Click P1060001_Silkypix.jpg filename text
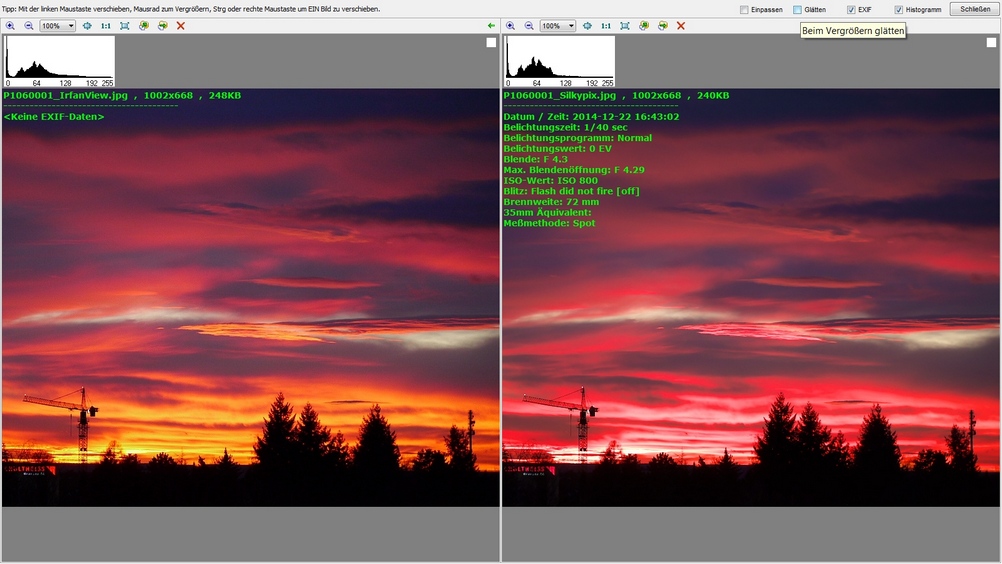Viewport: 1002px width, 564px height. tap(560, 95)
